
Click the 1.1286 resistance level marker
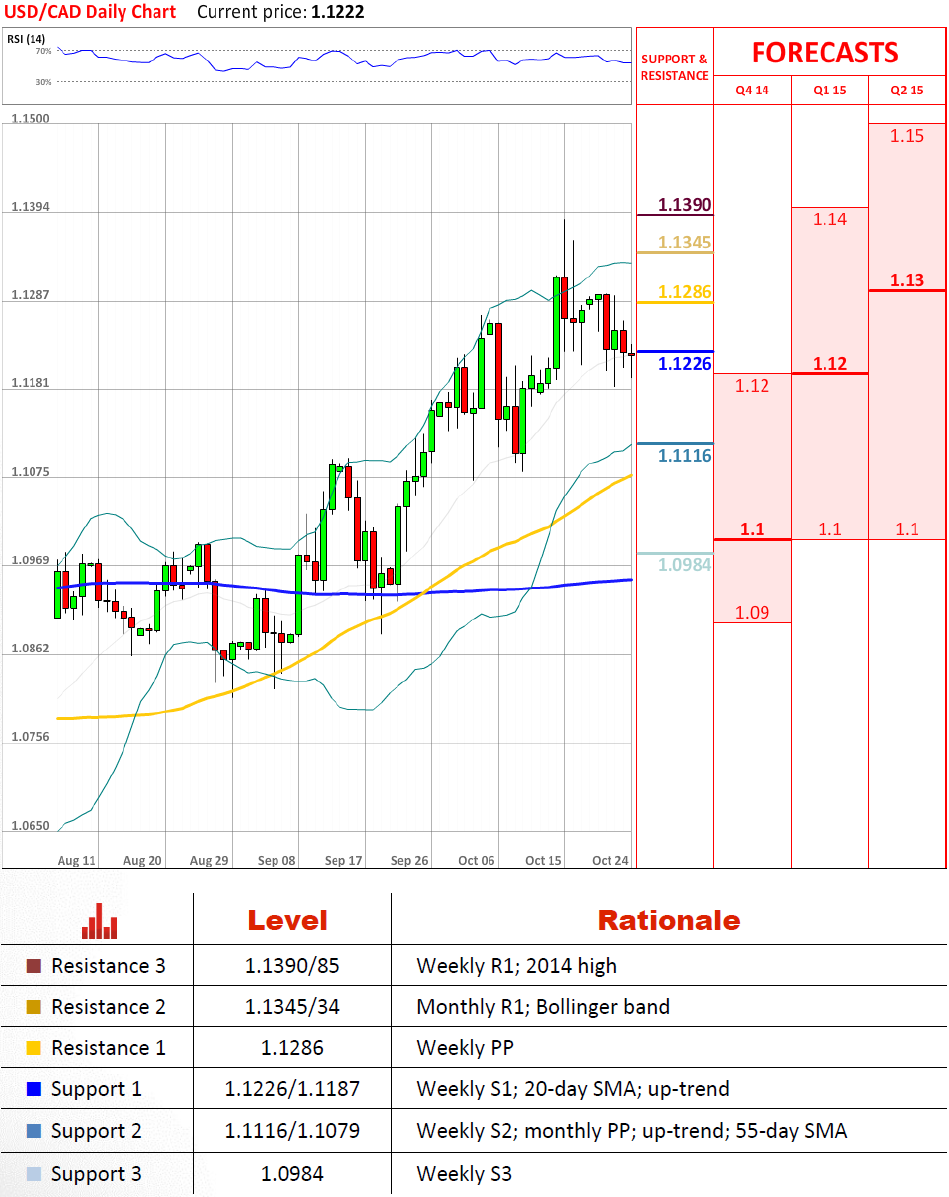(685, 292)
